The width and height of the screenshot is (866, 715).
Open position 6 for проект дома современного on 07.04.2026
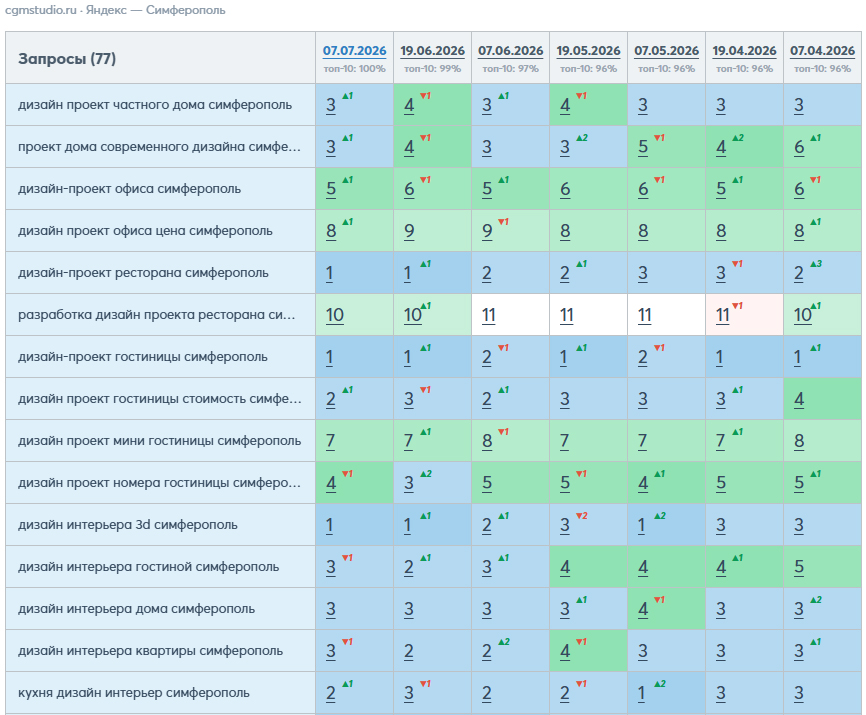coord(799,147)
